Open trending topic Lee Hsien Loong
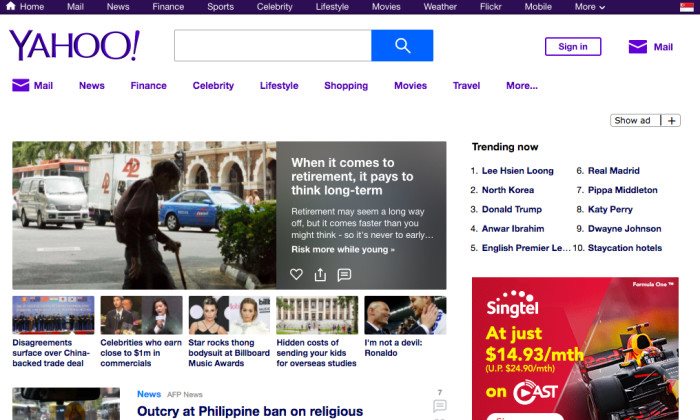700x420 pixels. [x=517, y=171]
